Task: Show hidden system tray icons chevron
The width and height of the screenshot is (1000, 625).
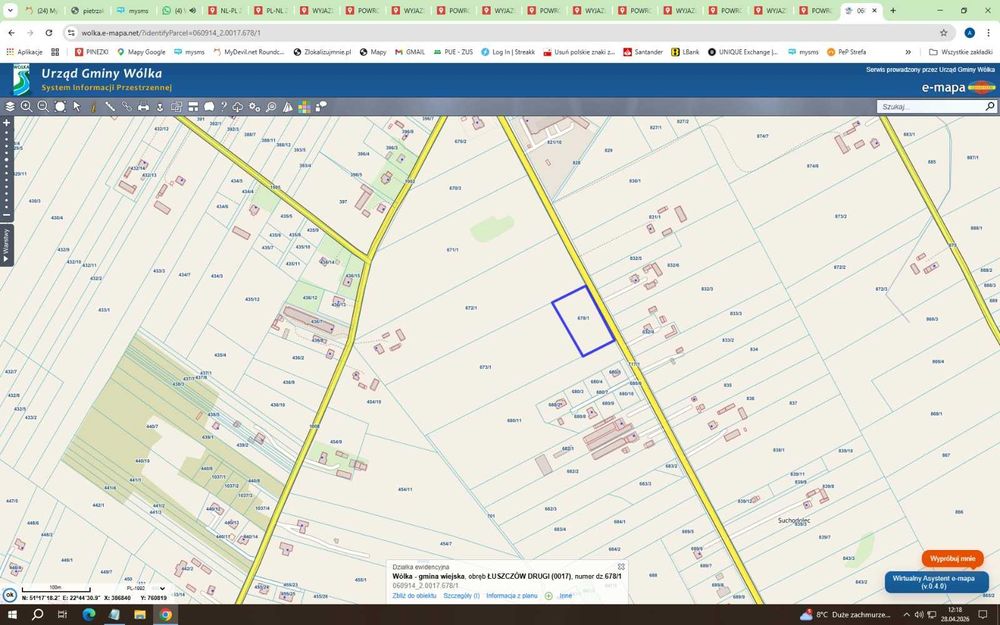Action: tap(906, 615)
